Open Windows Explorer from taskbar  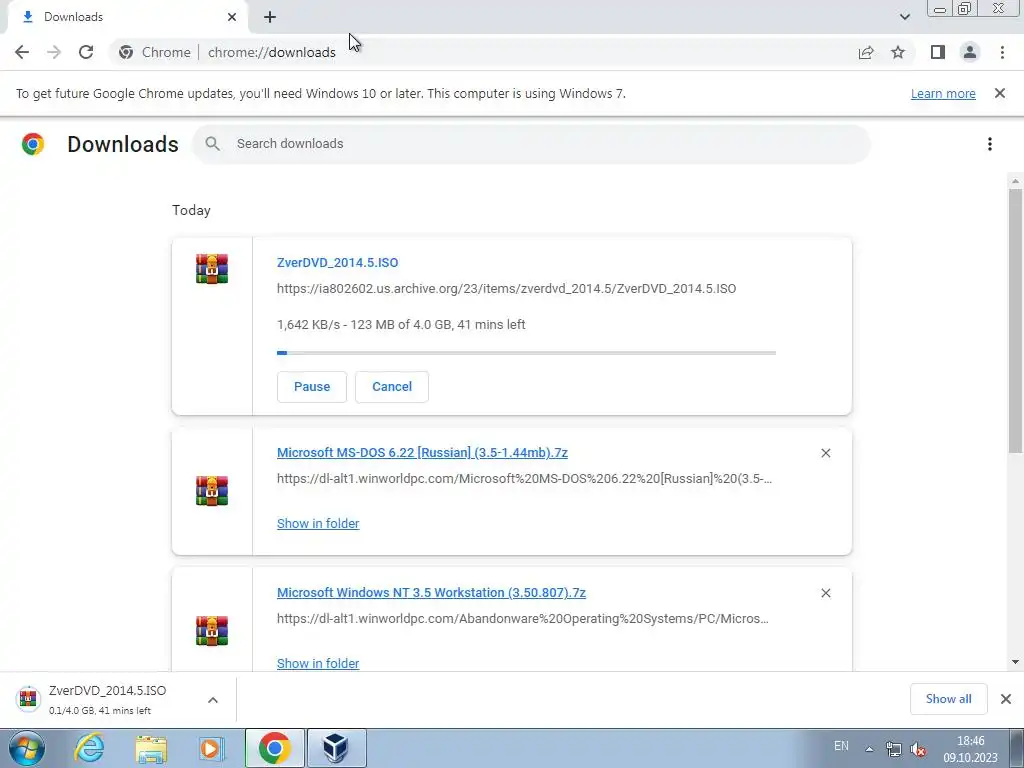(x=151, y=748)
